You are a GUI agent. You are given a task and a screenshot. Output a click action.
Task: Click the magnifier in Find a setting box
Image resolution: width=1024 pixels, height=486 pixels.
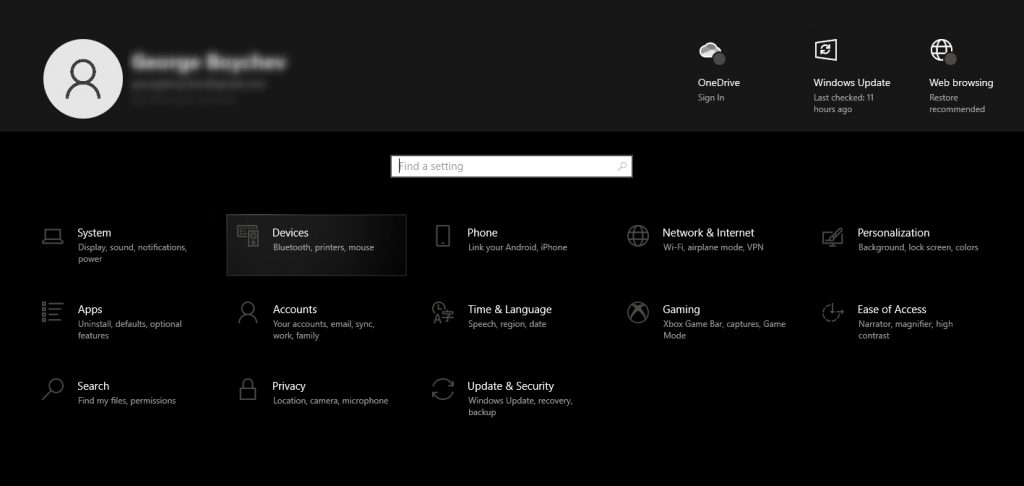coord(622,166)
